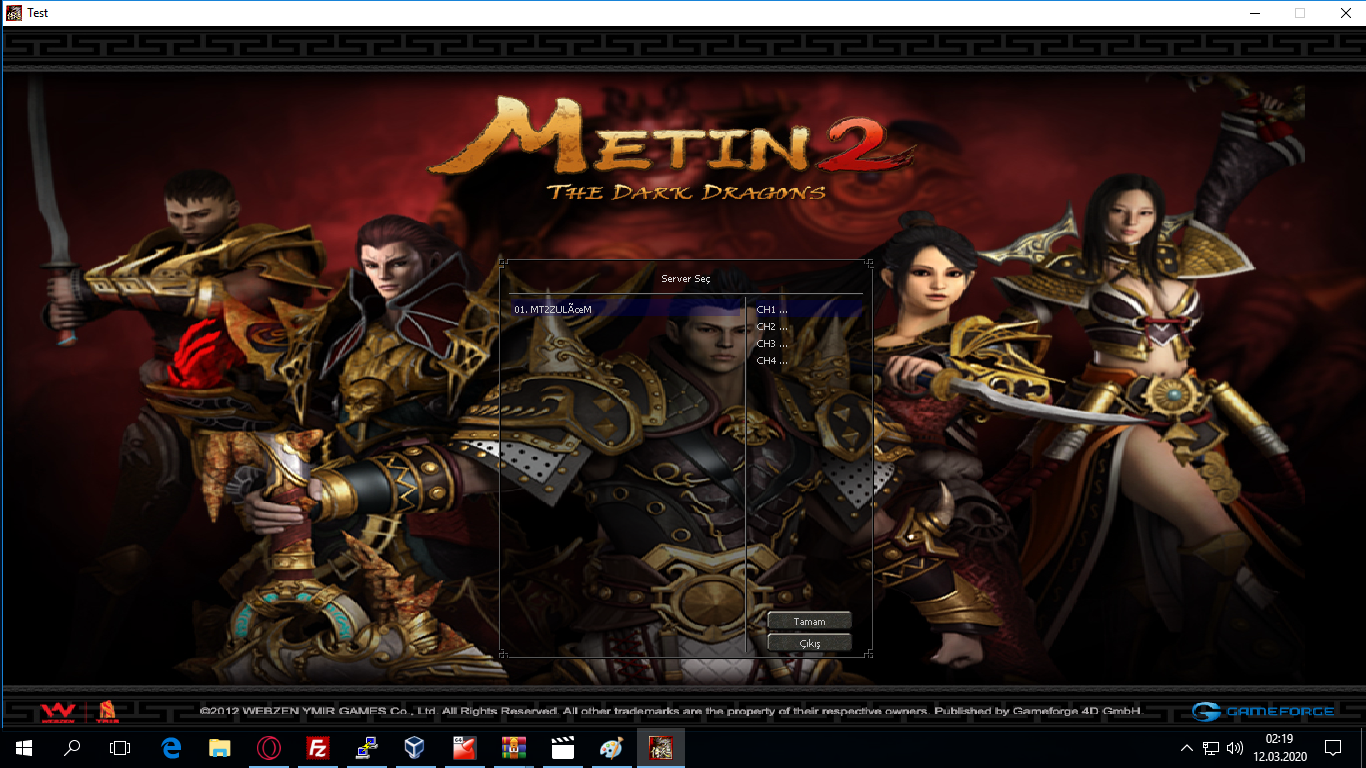Open the clapperboard video app on taskbar
Screen dimensions: 1366x768
pyautogui.click(x=563, y=747)
